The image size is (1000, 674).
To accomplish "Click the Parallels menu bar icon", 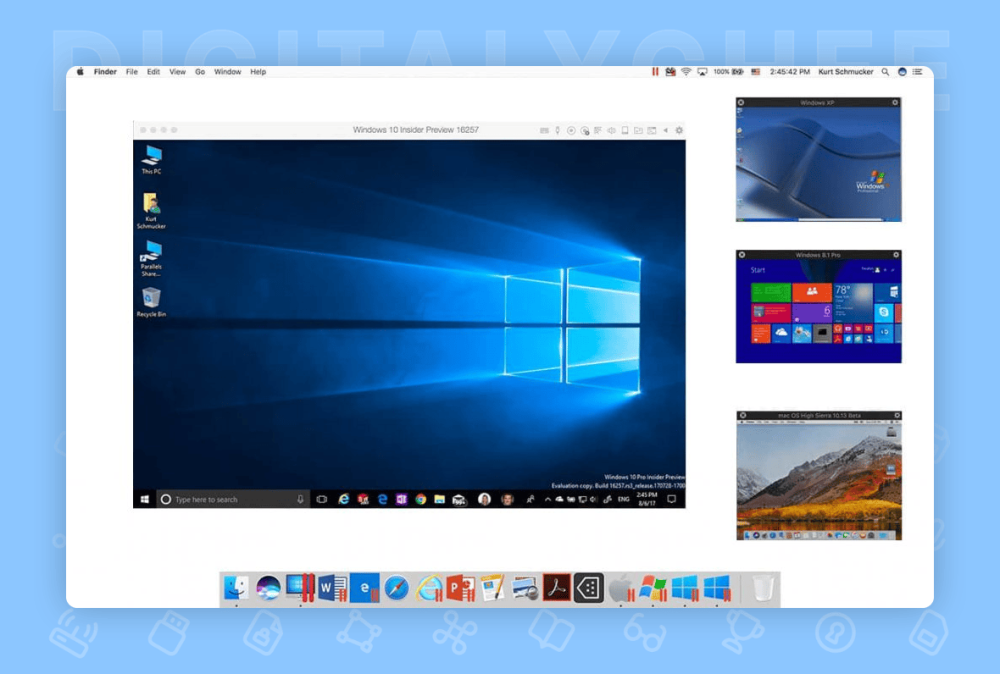I will pyautogui.click(x=655, y=72).
